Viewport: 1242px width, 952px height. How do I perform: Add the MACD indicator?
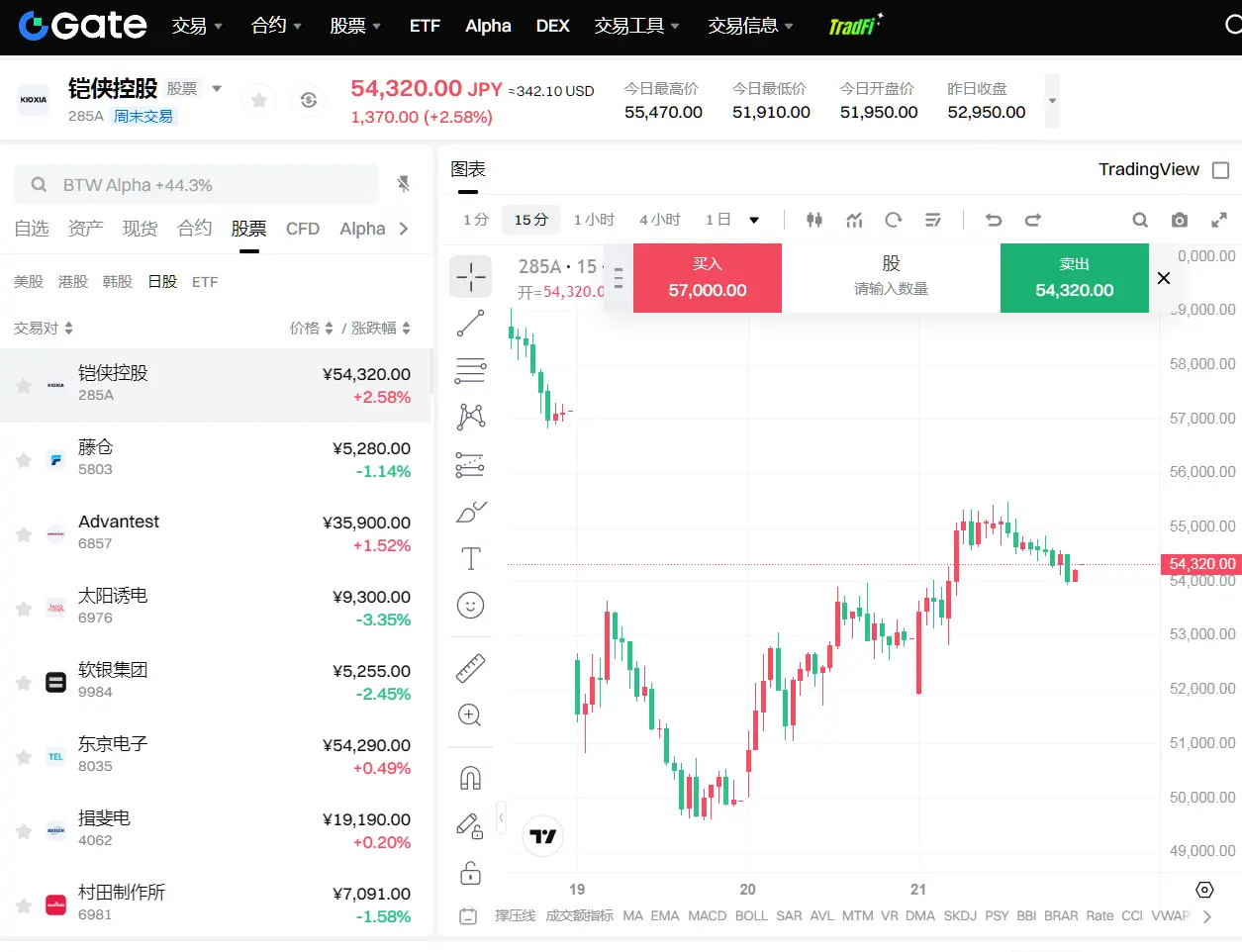pyautogui.click(x=708, y=916)
